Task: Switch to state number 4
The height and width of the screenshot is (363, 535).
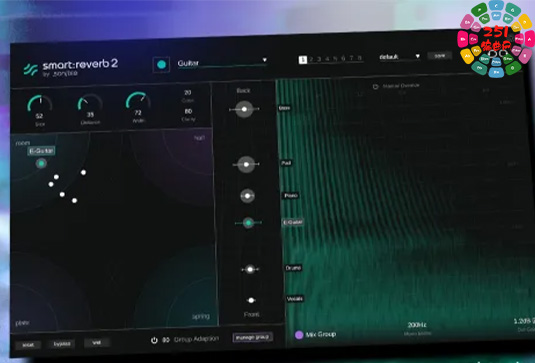Action: point(327,59)
